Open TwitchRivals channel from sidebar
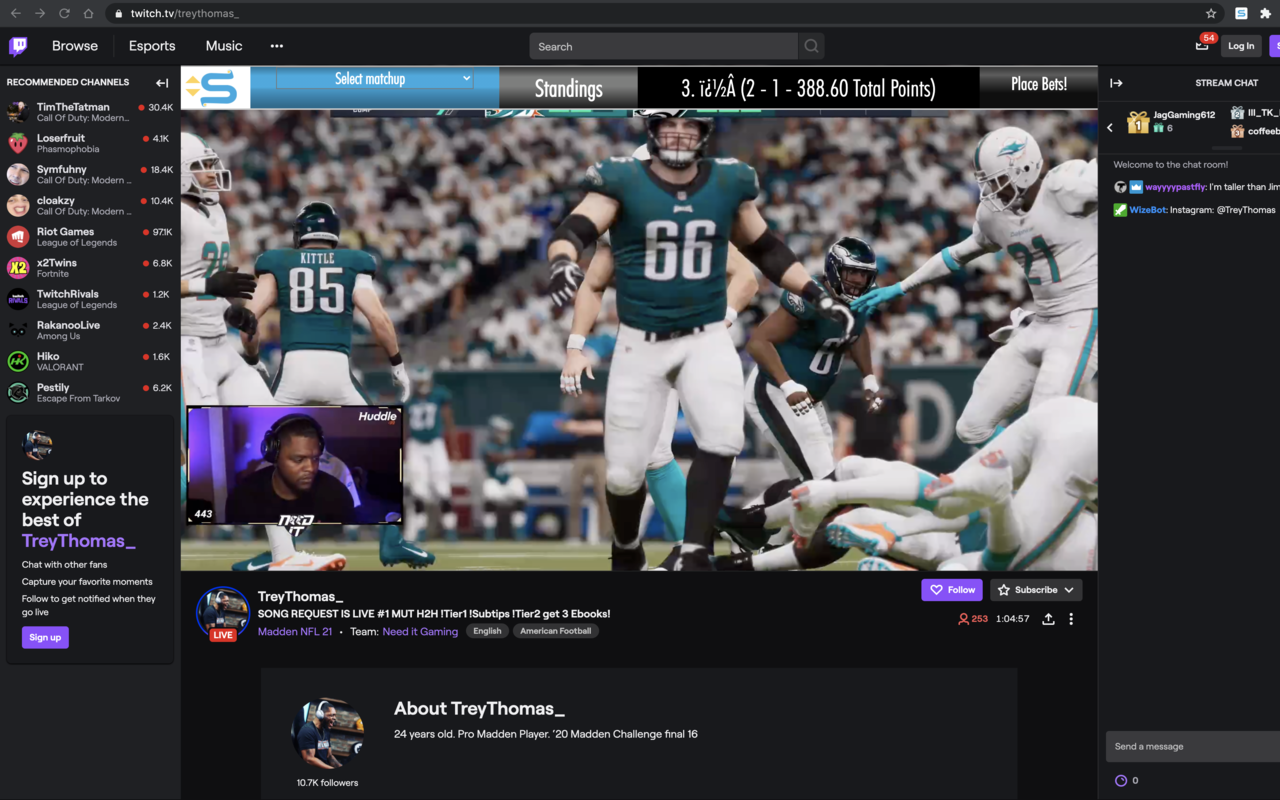1280x800 pixels. (90, 299)
